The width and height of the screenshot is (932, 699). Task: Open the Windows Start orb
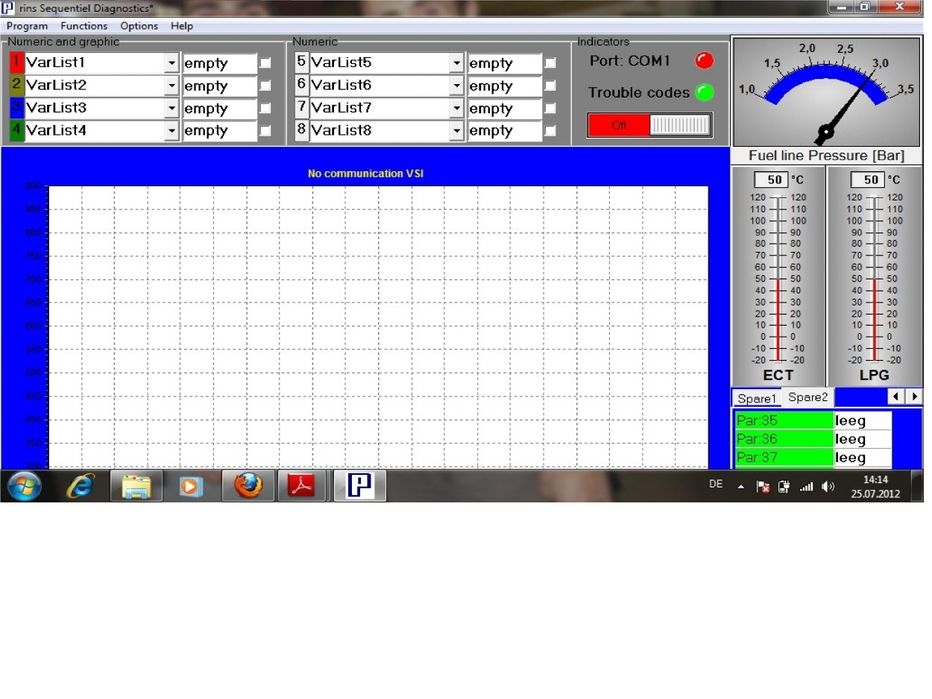point(24,486)
